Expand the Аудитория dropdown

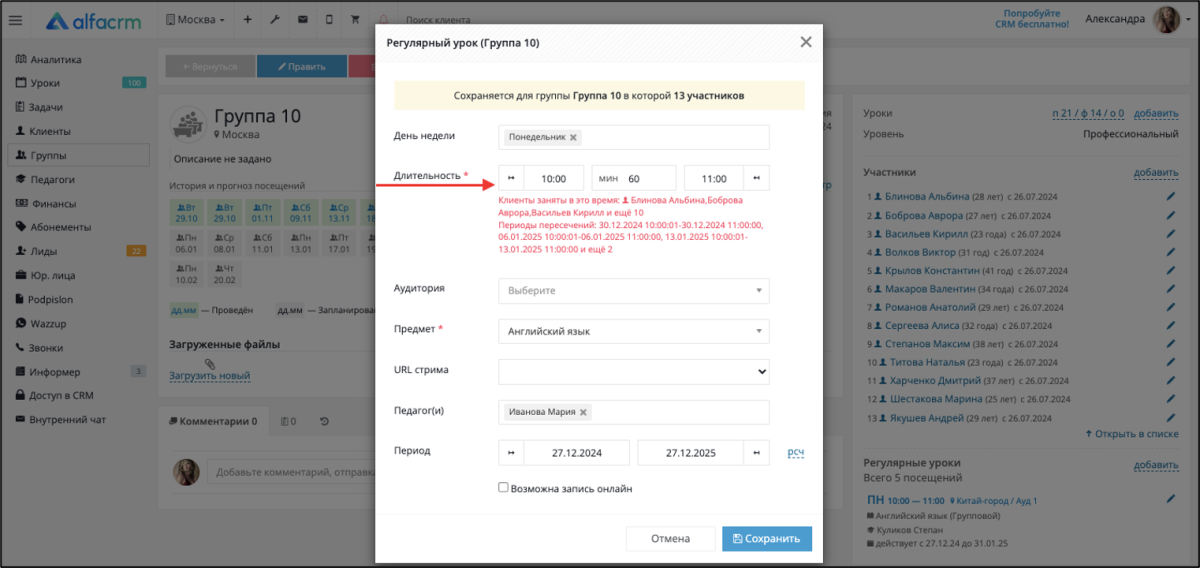coord(634,290)
